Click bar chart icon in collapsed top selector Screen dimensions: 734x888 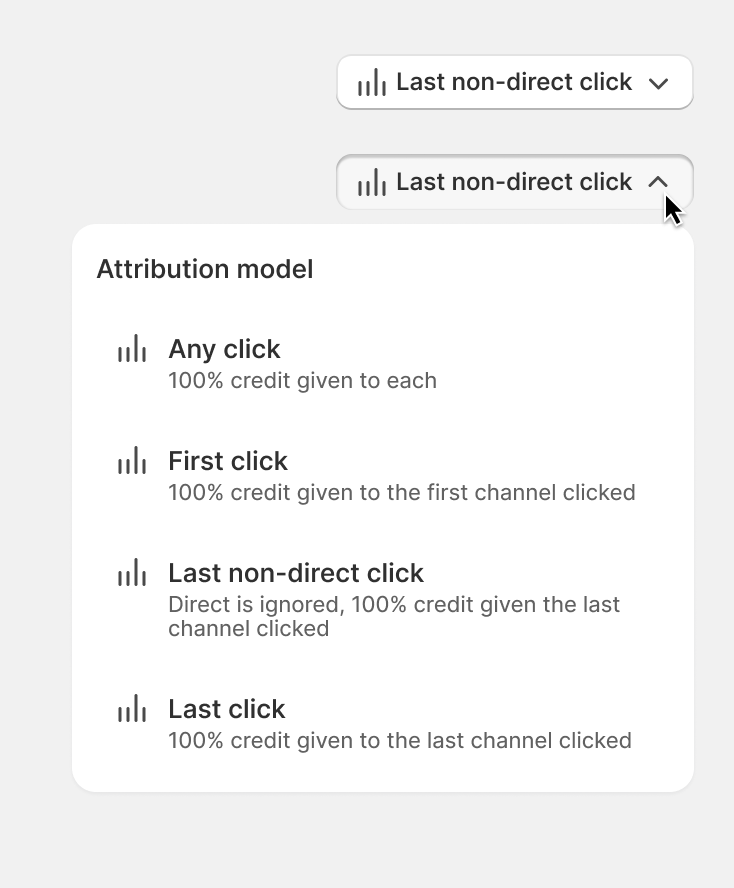(372, 83)
